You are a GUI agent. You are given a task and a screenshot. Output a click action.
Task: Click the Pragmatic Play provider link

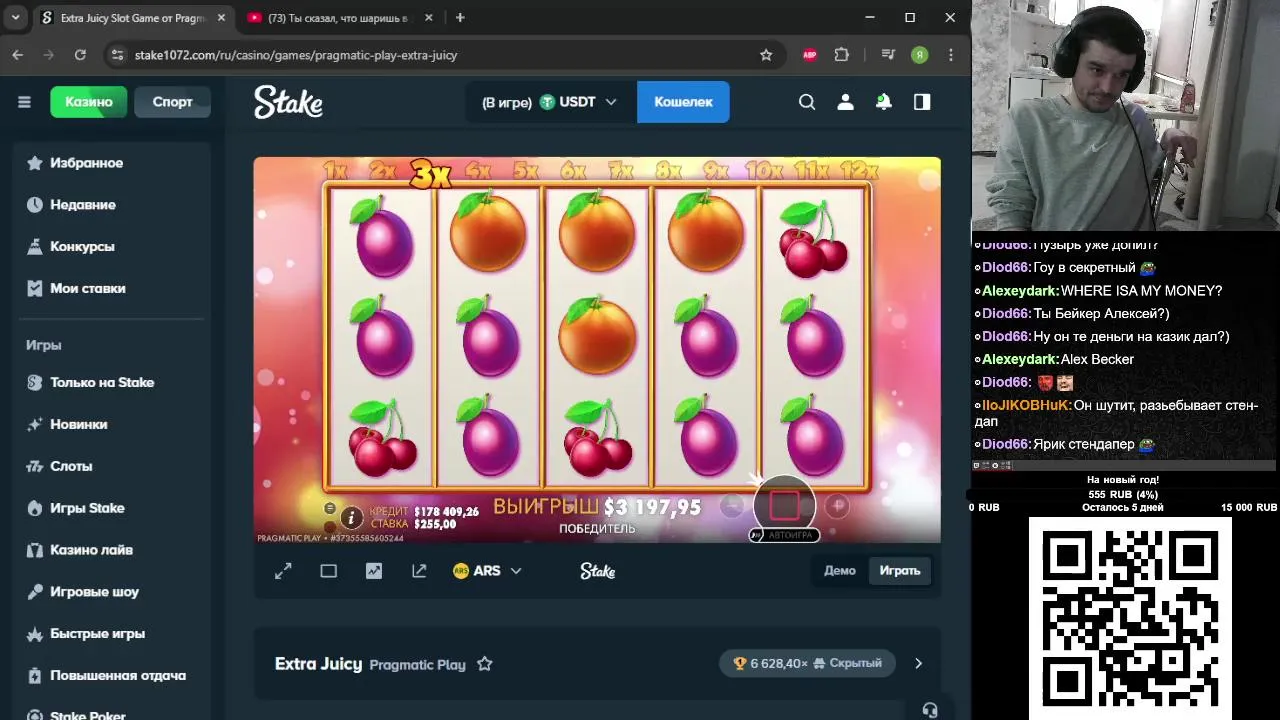pyautogui.click(x=417, y=665)
